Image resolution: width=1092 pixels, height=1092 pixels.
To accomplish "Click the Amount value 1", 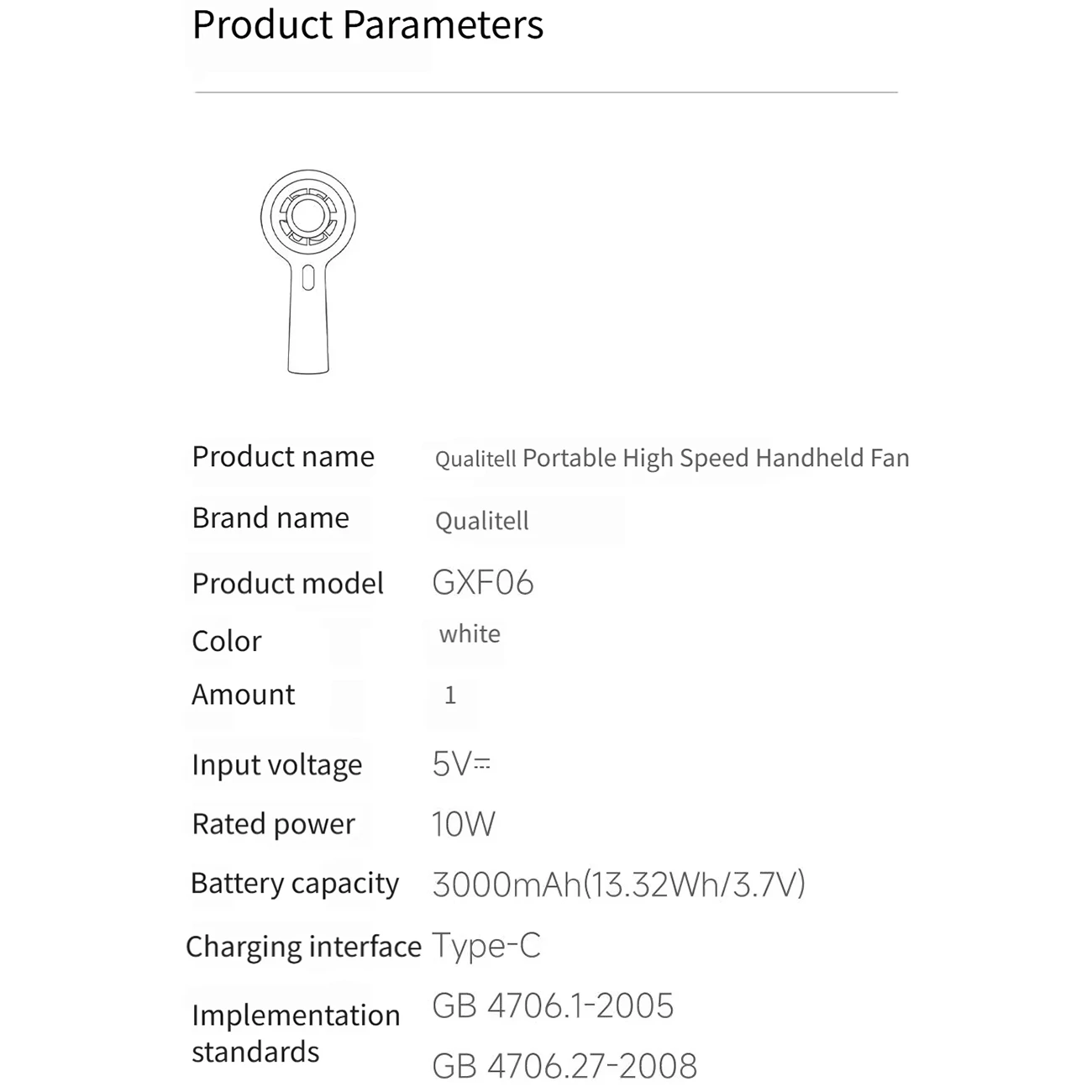I will pos(450,696).
